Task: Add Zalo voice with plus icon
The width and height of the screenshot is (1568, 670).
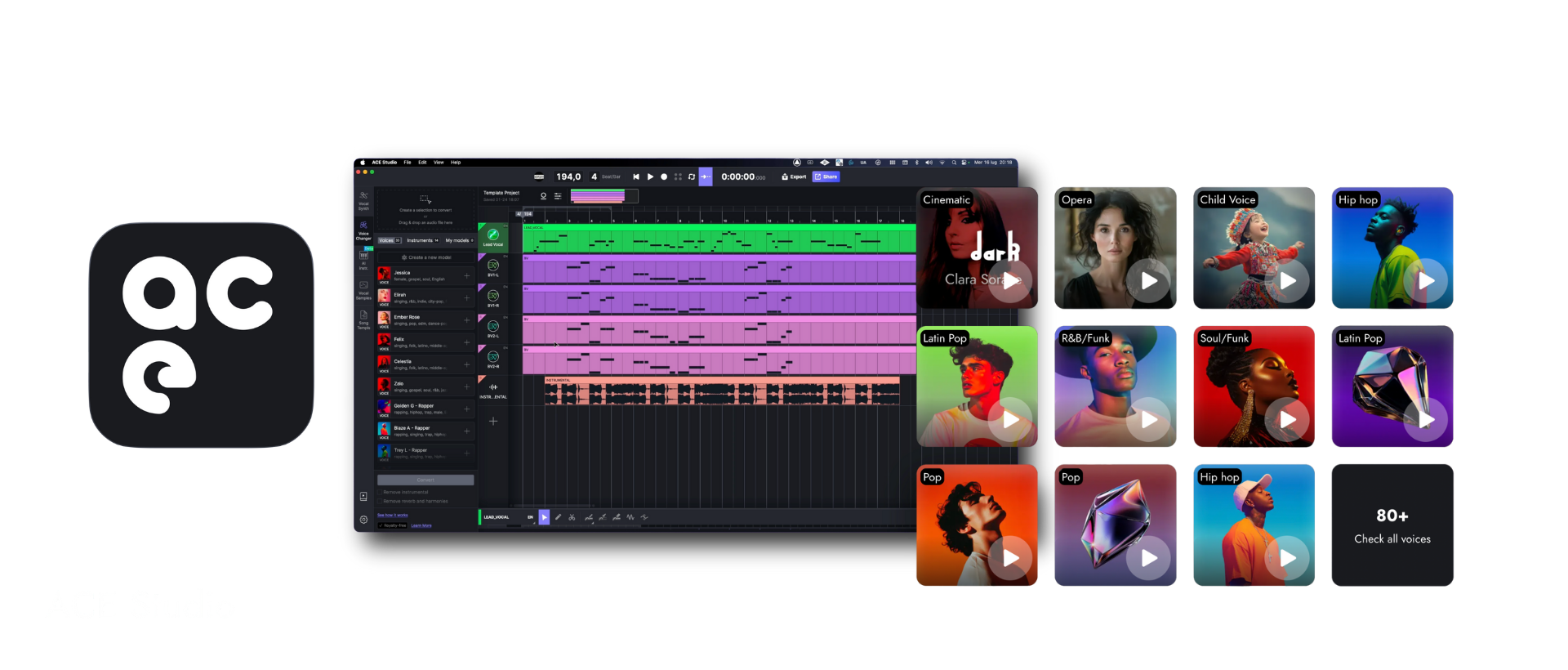Action: pos(467,386)
